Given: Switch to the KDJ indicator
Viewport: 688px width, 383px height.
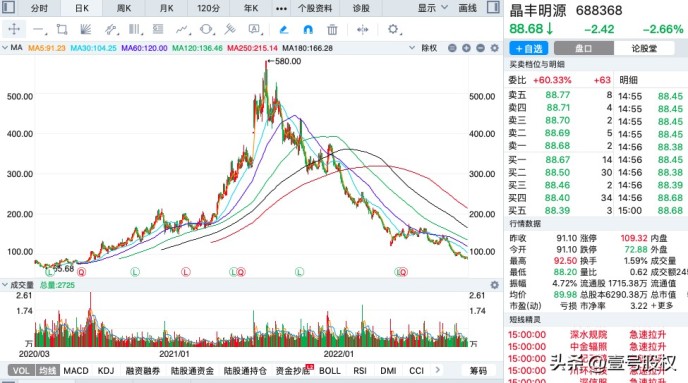Looking at the screenshot, I should click(106, 371).
